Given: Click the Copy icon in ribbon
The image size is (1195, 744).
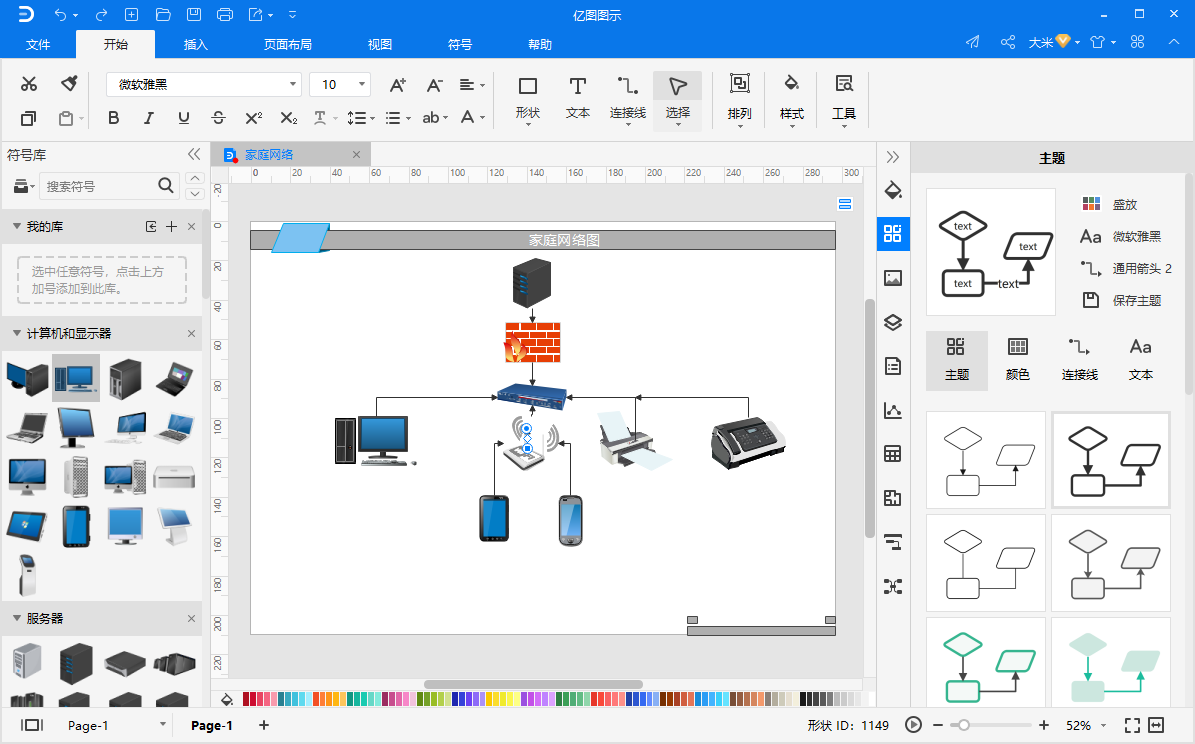Looking at the screenshot, I should (28, 118).
